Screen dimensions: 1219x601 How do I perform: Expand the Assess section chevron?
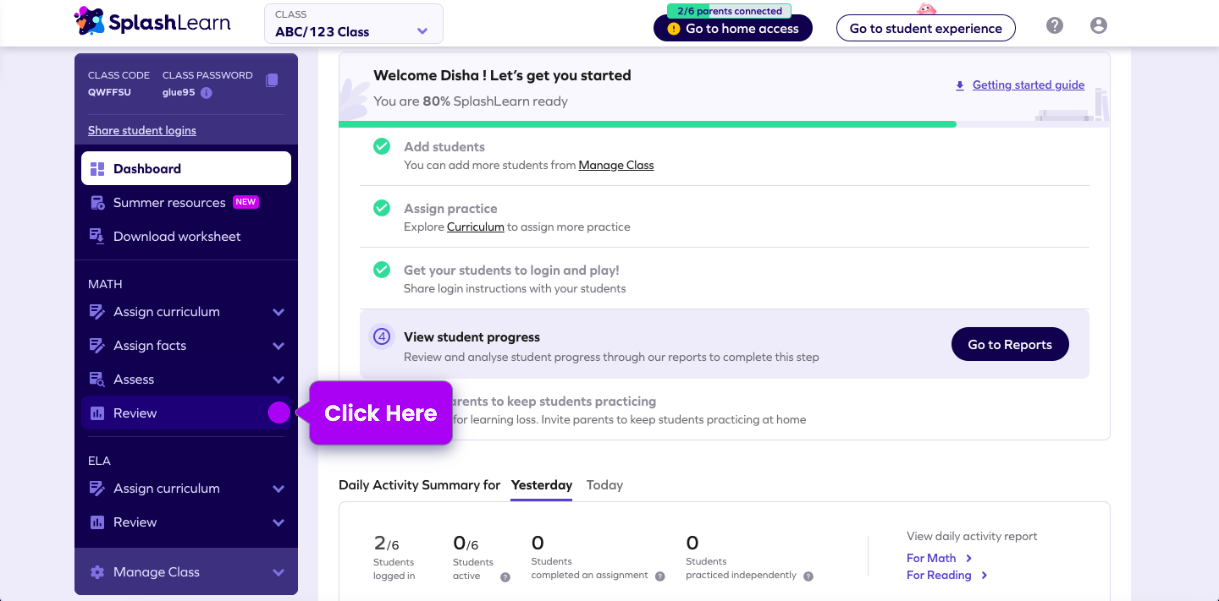(278, 380)
